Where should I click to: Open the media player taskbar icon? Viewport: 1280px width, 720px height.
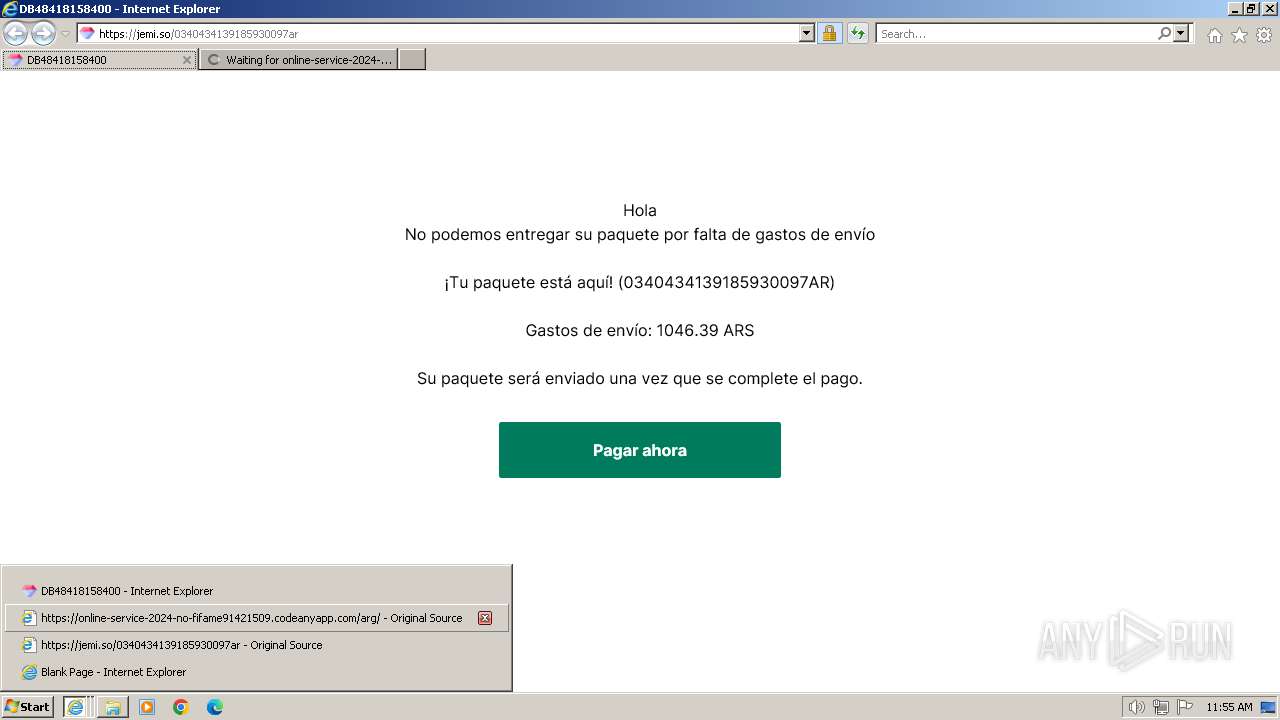pyautogui.click(x=147, y=707)
